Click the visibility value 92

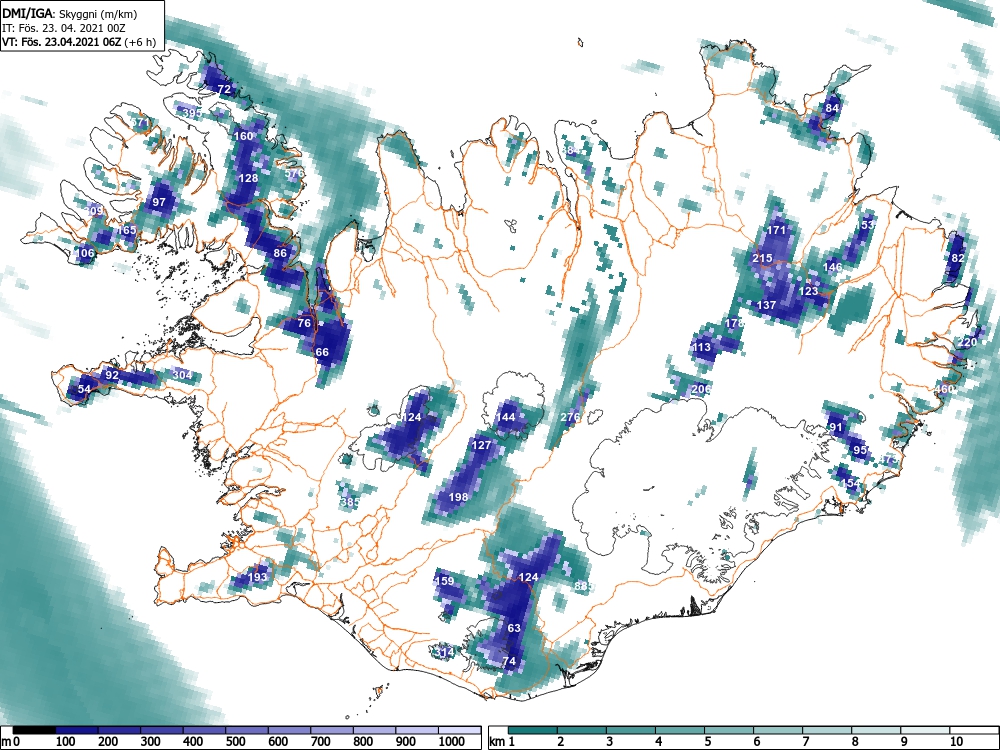pos(112,374)
